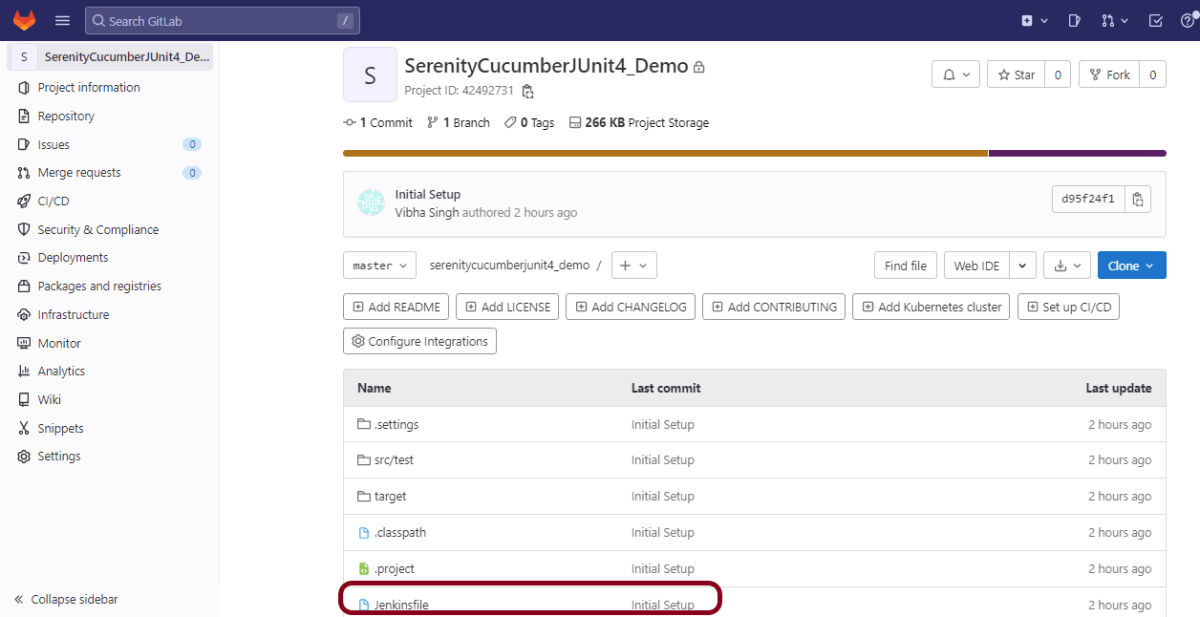This screenshot has width=1200, height=617.
Task: Click the Find file button
Action: [905, 265]
